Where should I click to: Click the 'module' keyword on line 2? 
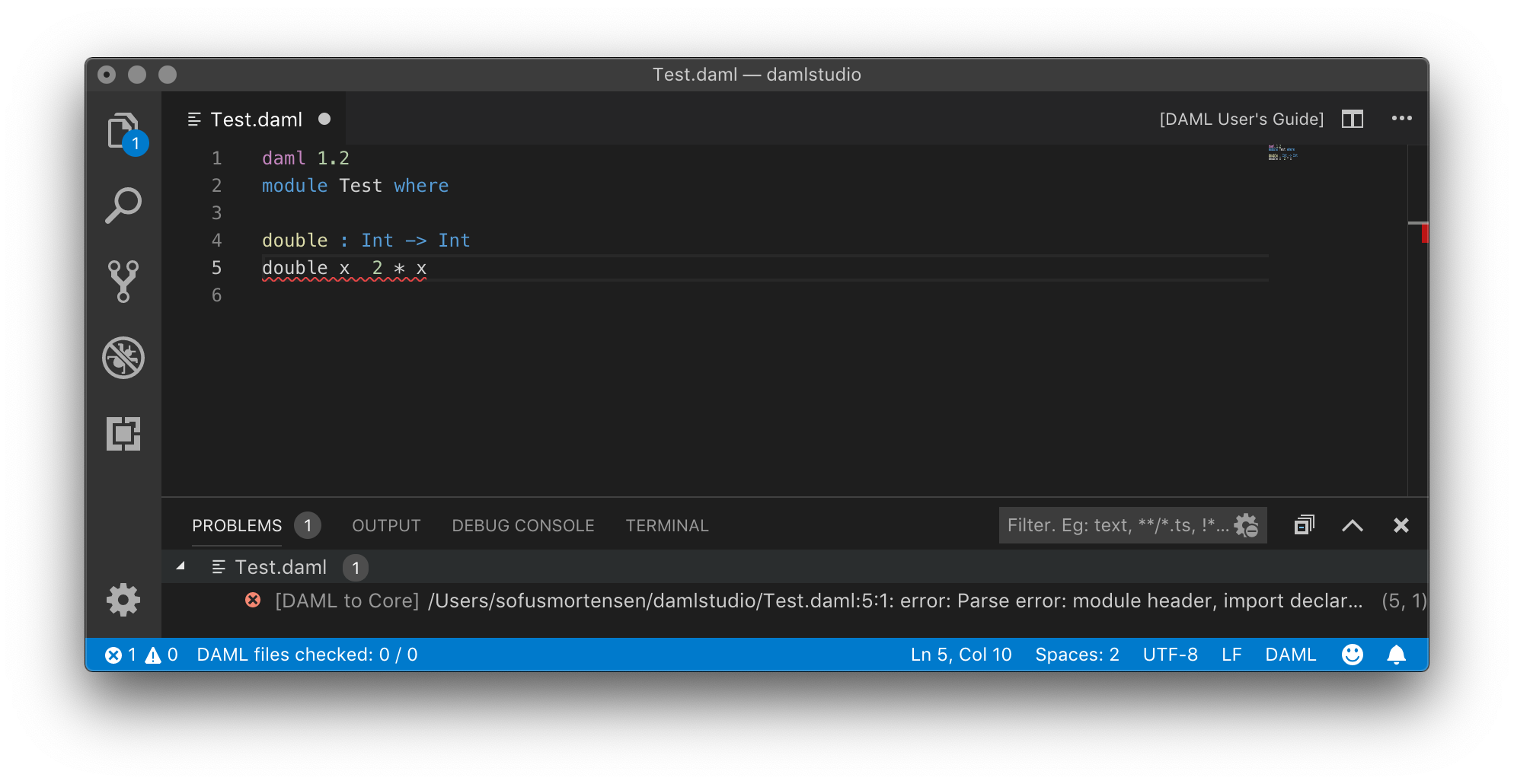point(295,186)
